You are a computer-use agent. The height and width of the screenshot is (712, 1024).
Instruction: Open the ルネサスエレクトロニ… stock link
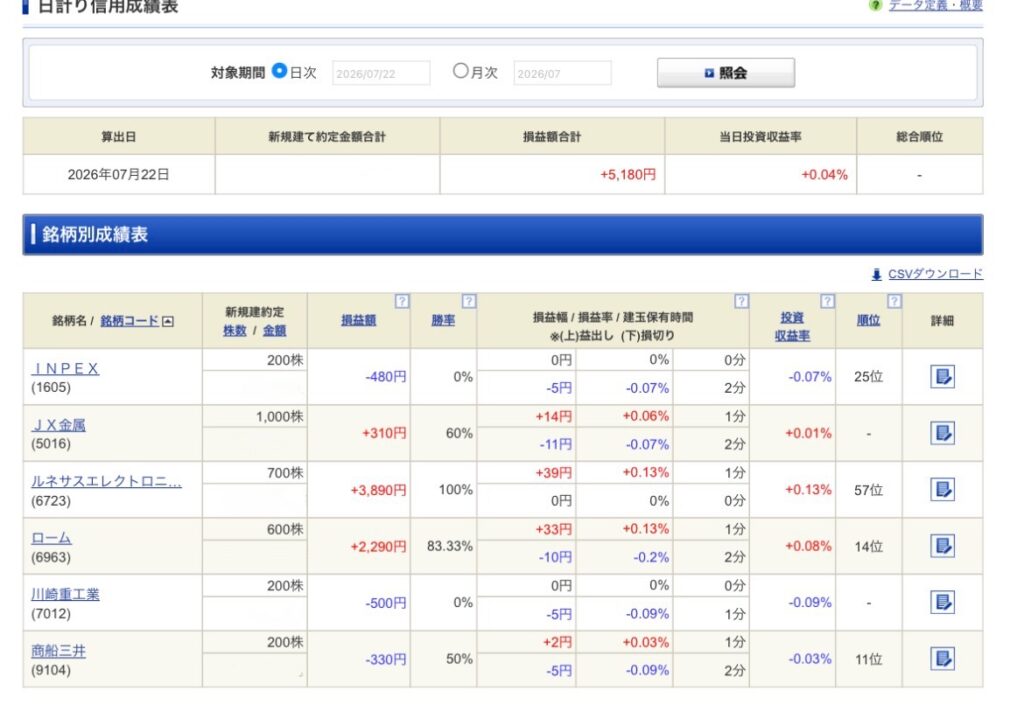pos(106,481)
